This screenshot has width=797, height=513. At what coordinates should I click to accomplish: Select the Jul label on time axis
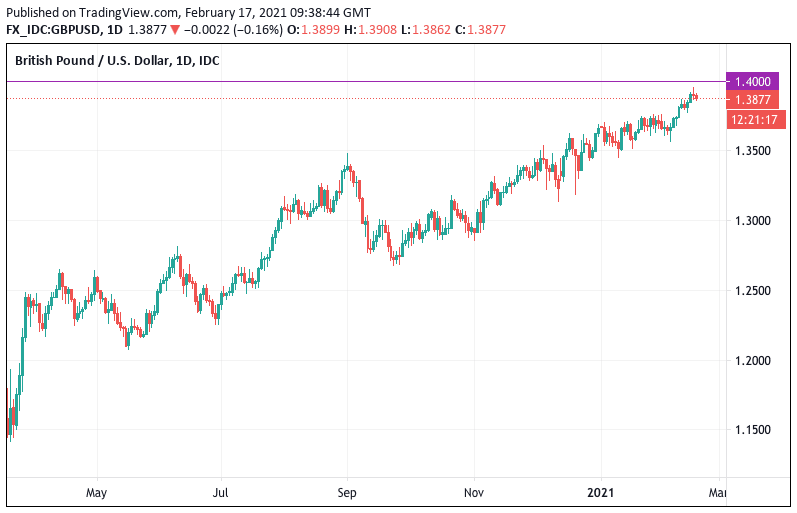coord(221,492)
